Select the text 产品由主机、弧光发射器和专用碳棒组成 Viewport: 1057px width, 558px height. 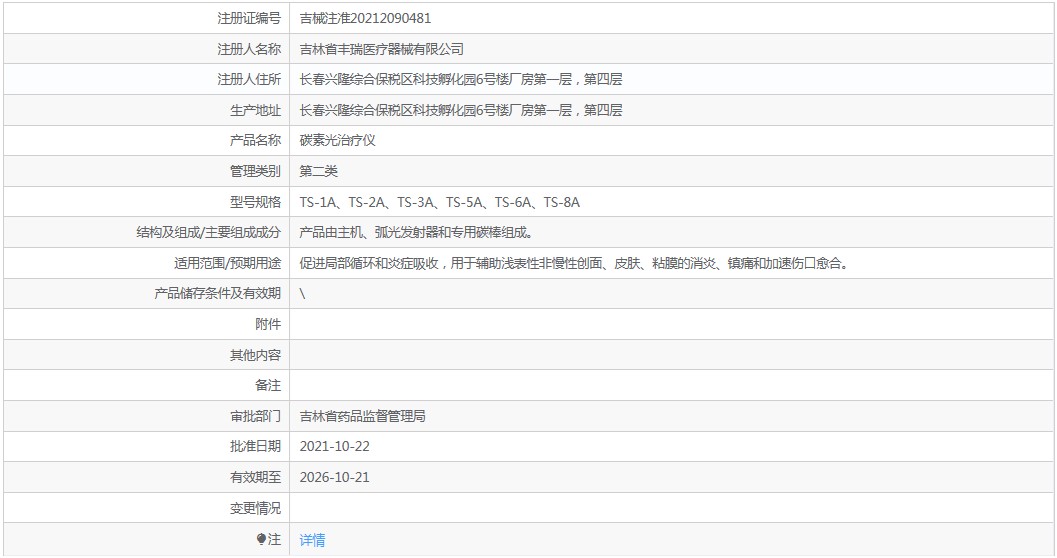pyautogui.click(x=417, y=232)
